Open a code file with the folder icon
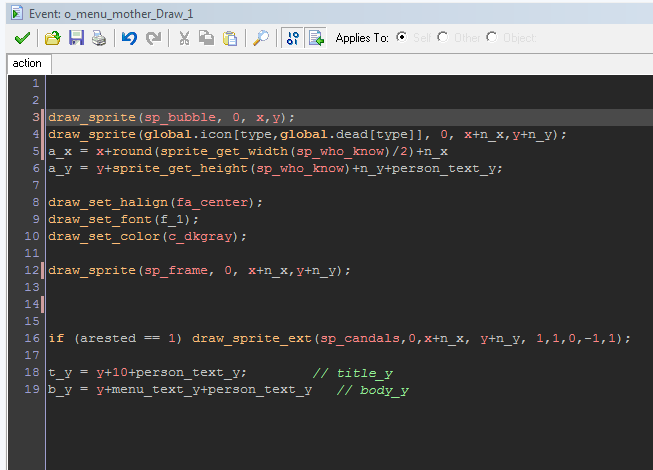 coord(52,38)
